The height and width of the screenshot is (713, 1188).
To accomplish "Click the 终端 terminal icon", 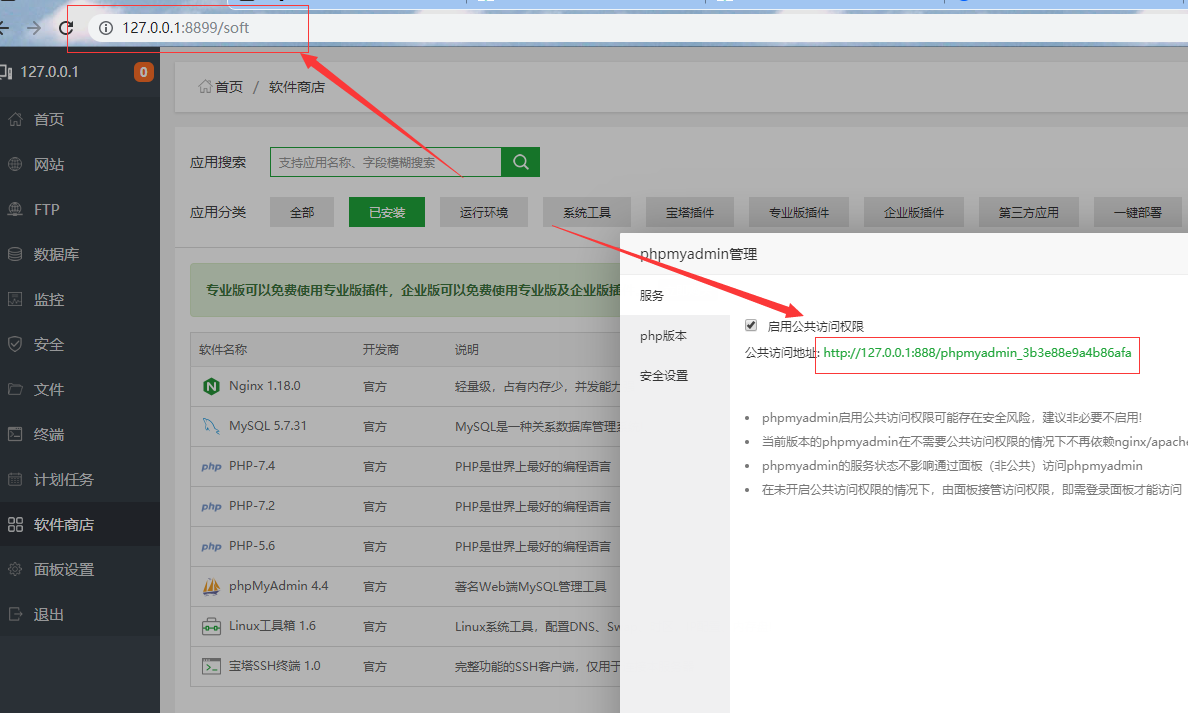I will (15, 434).
